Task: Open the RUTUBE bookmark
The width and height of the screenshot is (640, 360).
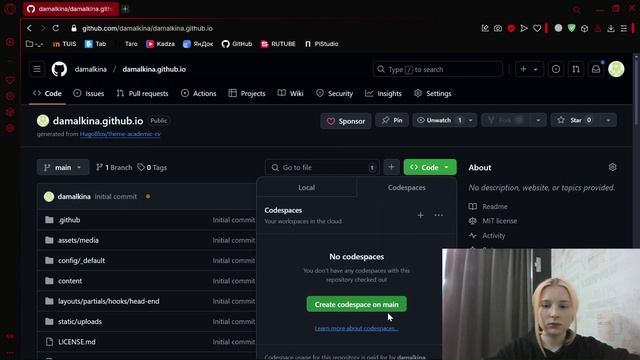Action: [278, 44]
